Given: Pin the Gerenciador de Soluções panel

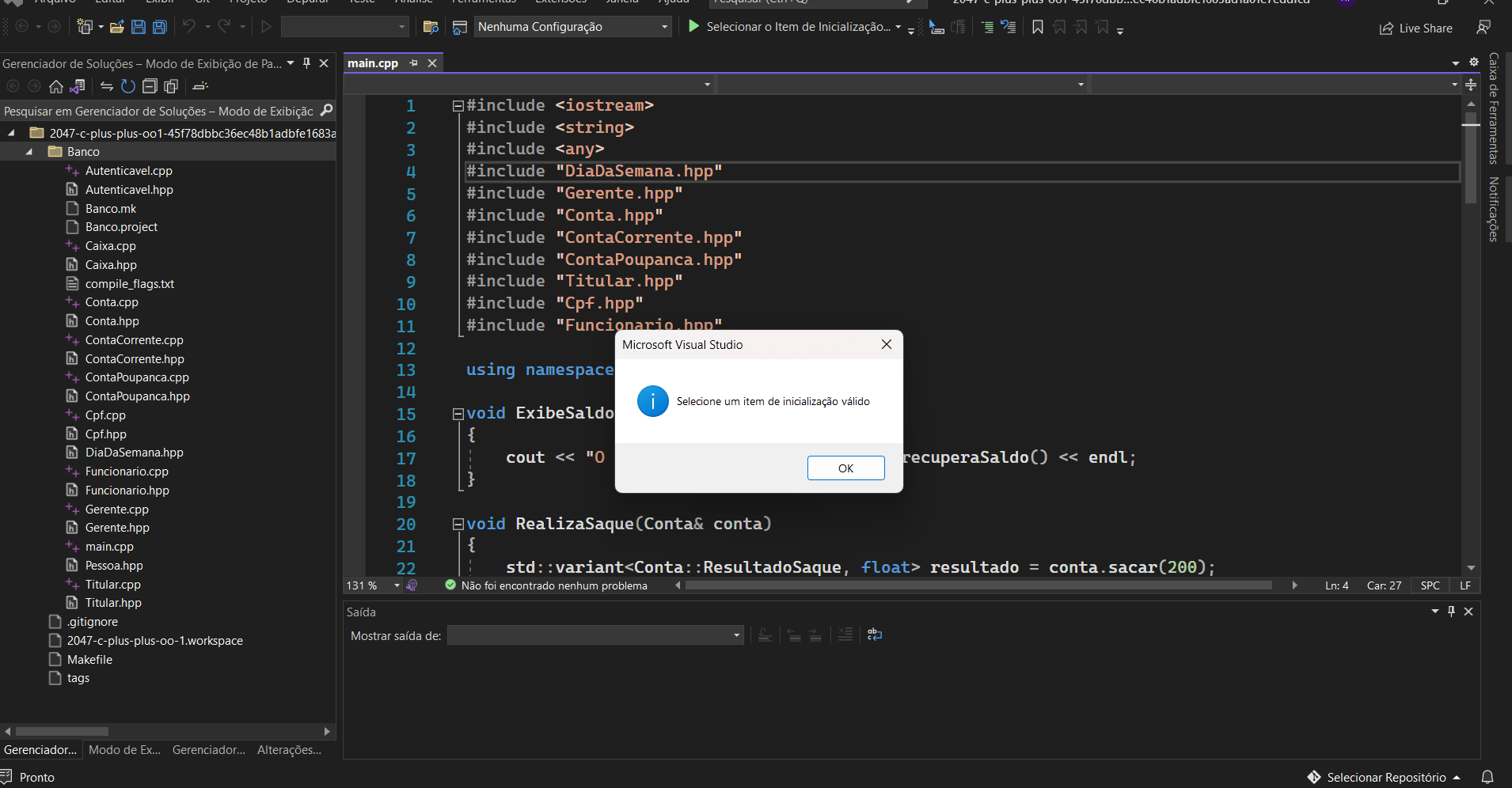Looking at the screenshot, I should pyautogui.click(x=306, y=63).
